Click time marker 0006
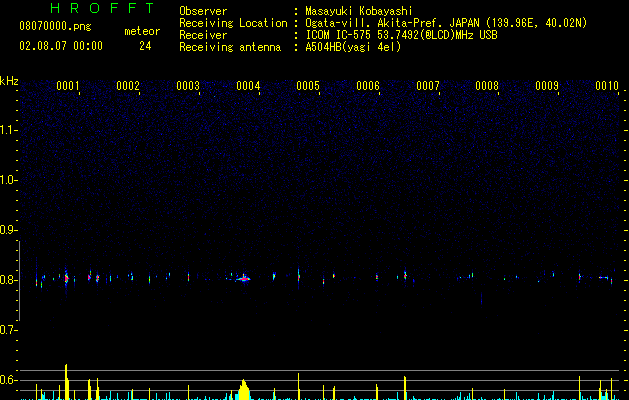Screen dimensions: 629x400 (368, 86)
